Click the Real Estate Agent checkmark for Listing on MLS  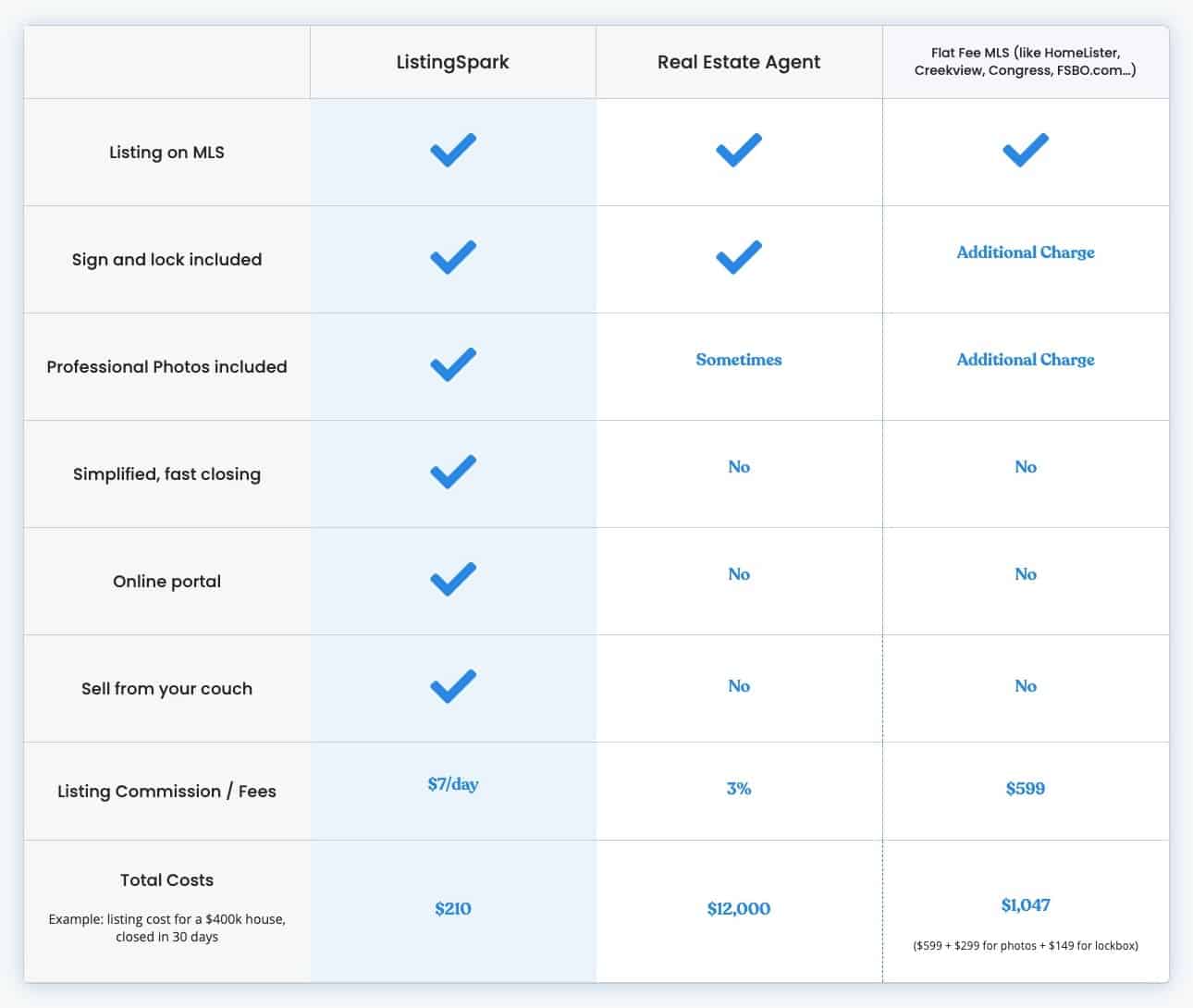[739, 150]
